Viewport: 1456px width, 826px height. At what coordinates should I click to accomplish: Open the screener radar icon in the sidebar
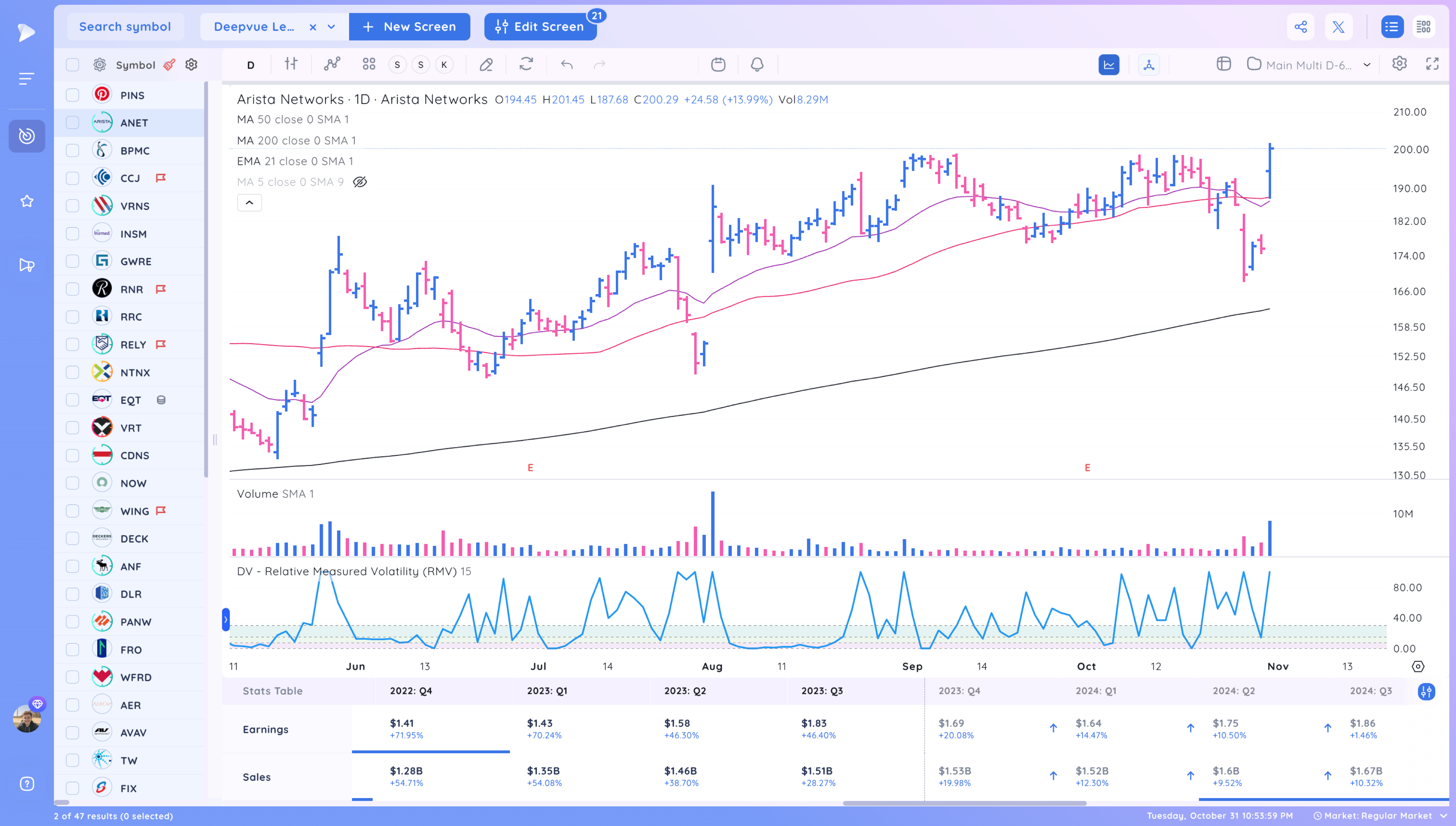(x=27, y=136)
